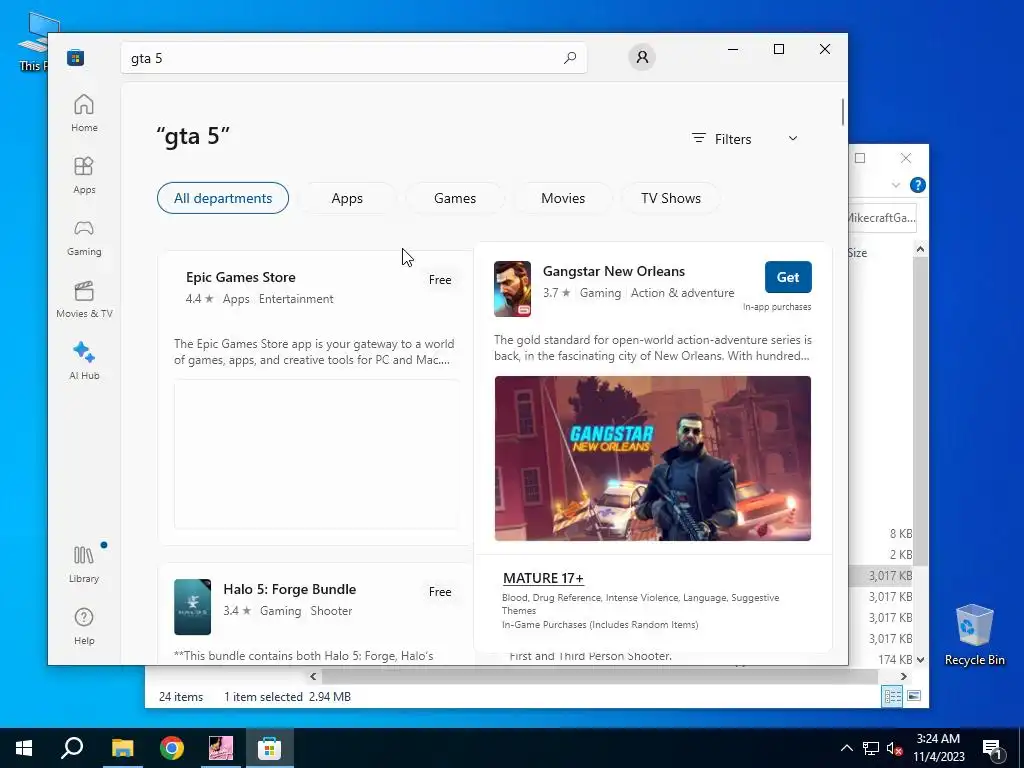This screenshot has width=1024, height=768.
Task: Click the network tray icon
Action: tap(871, 748)
